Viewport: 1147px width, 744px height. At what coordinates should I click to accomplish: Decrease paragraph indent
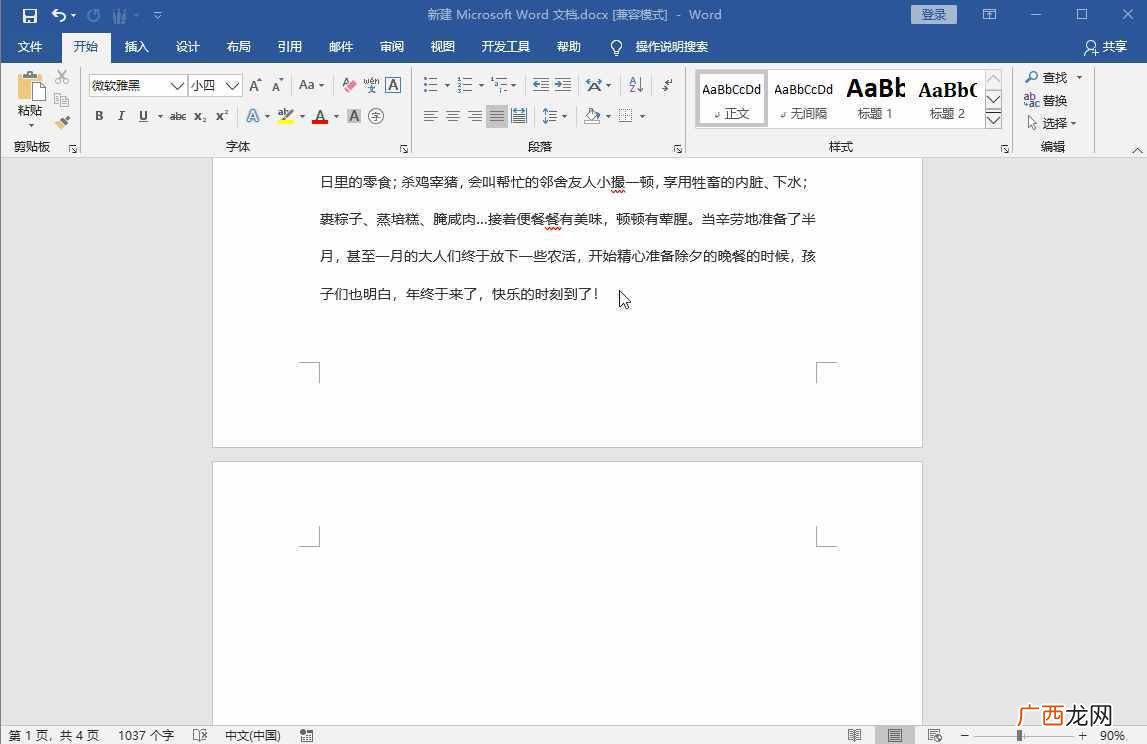point(541,85)
